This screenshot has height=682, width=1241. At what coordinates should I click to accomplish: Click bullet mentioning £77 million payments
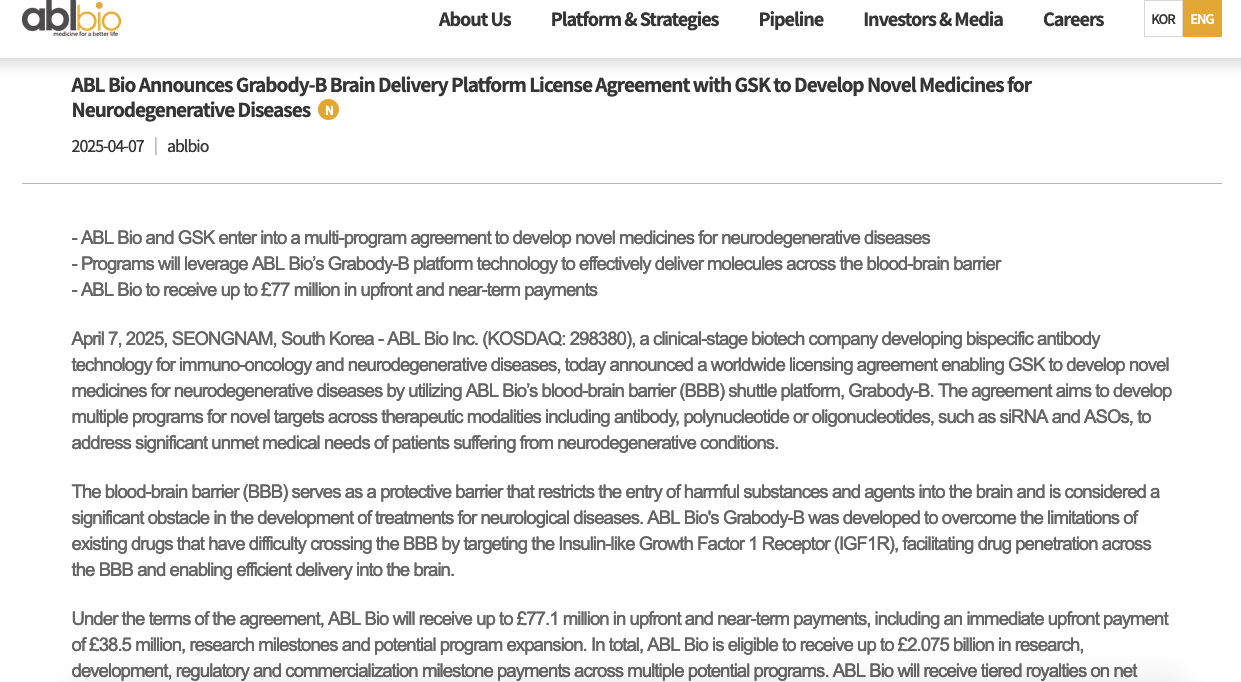coord(335,290)
